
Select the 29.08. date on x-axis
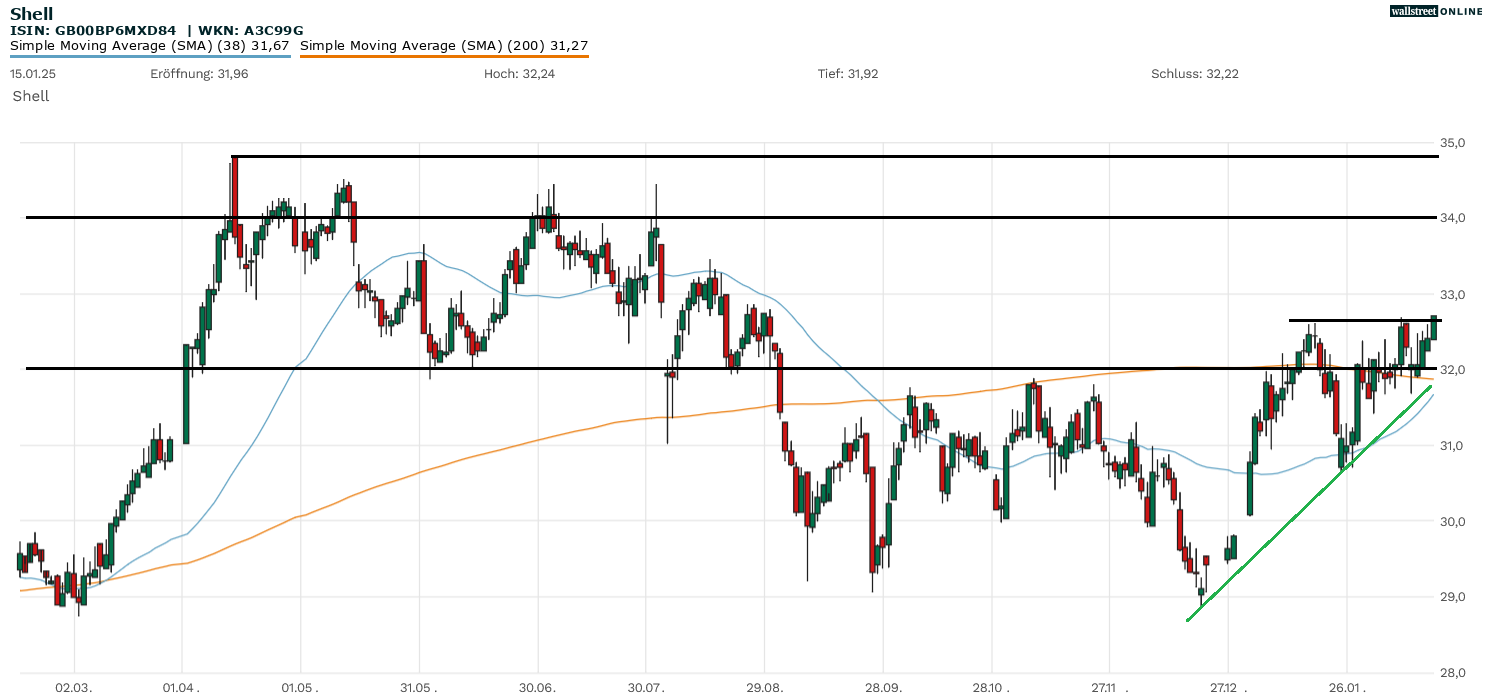pyautogui.click(x=764, y=688)
